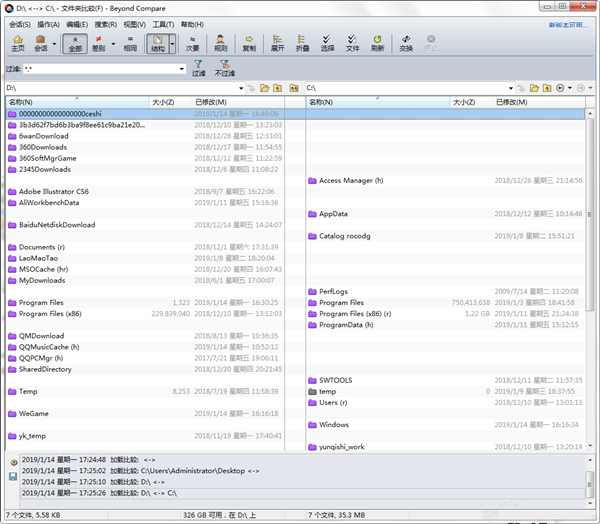Open the 工具(T) menu
Image resolution: width=600 pixels, height=524 pixels.
[163, 23]
